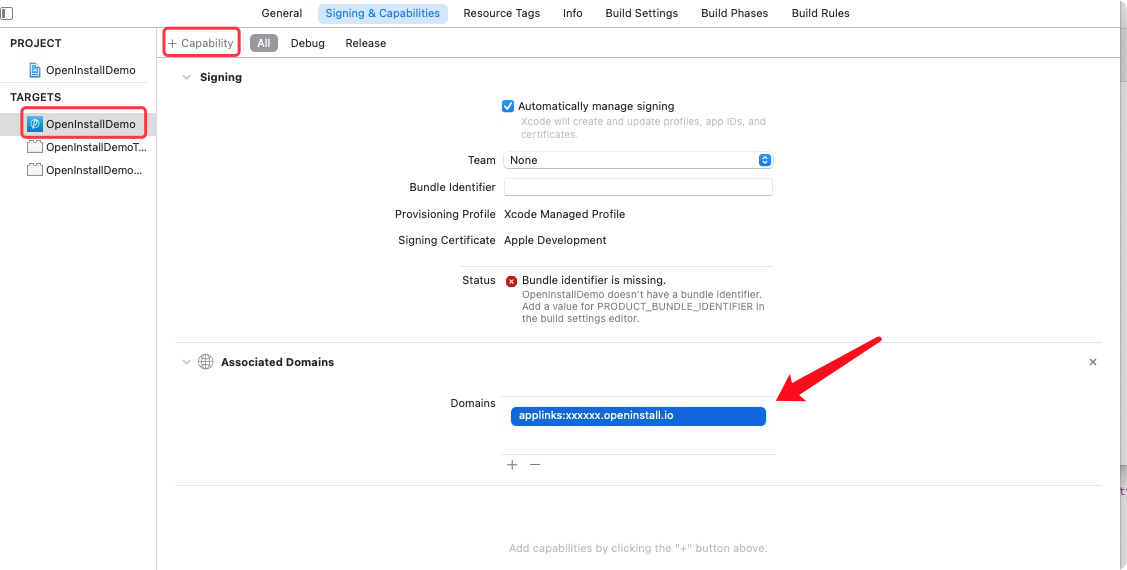Screen dimensions: 1127x570
Task: Click the OpenInstallDemo project file icon
Action: [x=36, y=70]
